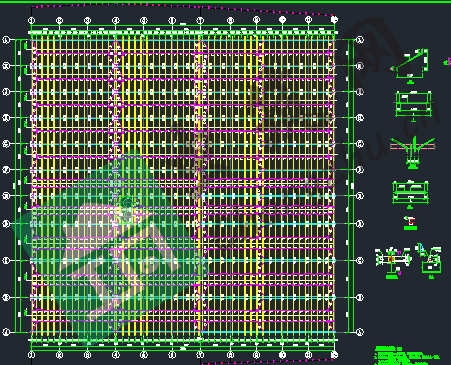Viewport: 451px width, 365px height.
Task: Click the second rectangular section detail with dimension lines
Action: click(x=410, y=194)
